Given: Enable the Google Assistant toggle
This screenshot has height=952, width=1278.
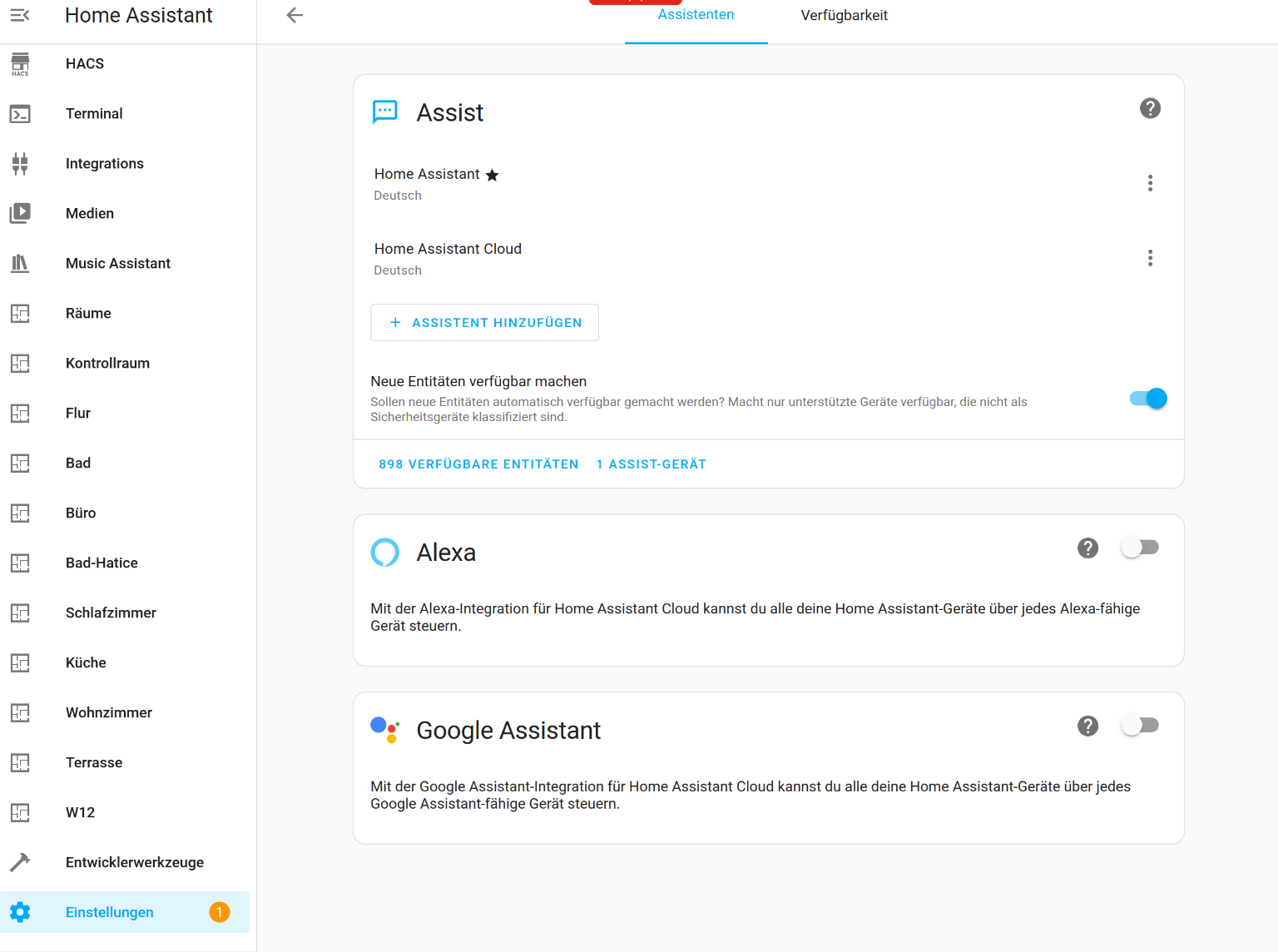Looking at the screenshot, I should [1140, 726].
